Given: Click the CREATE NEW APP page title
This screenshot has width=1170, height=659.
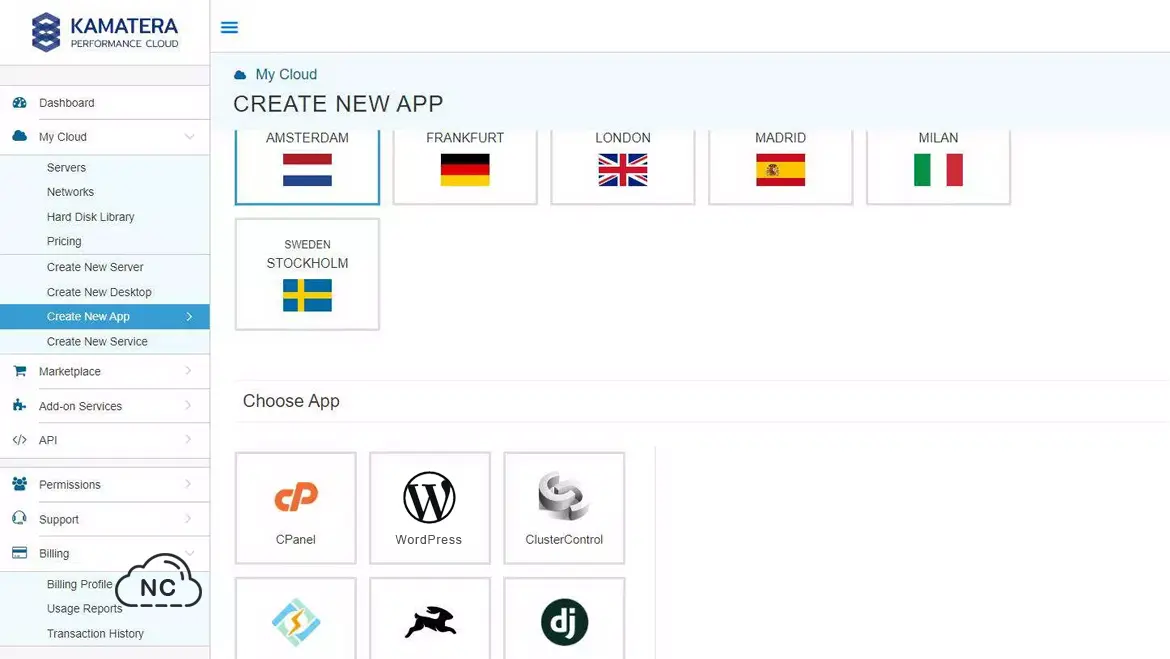Looking at the screenshot, I should point(338,104).
